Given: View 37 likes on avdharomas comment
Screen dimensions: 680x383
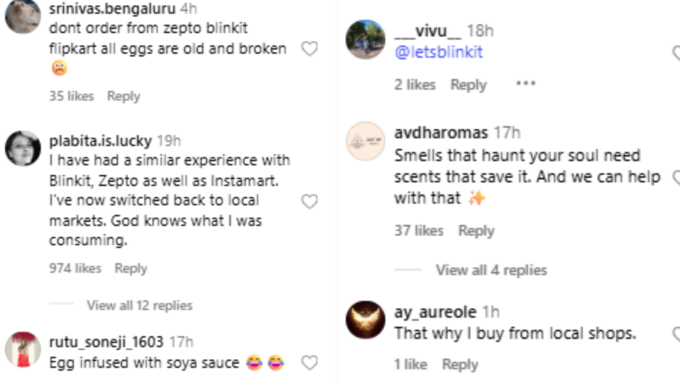Looking at the screenshot, I should (x=418, y=230).
